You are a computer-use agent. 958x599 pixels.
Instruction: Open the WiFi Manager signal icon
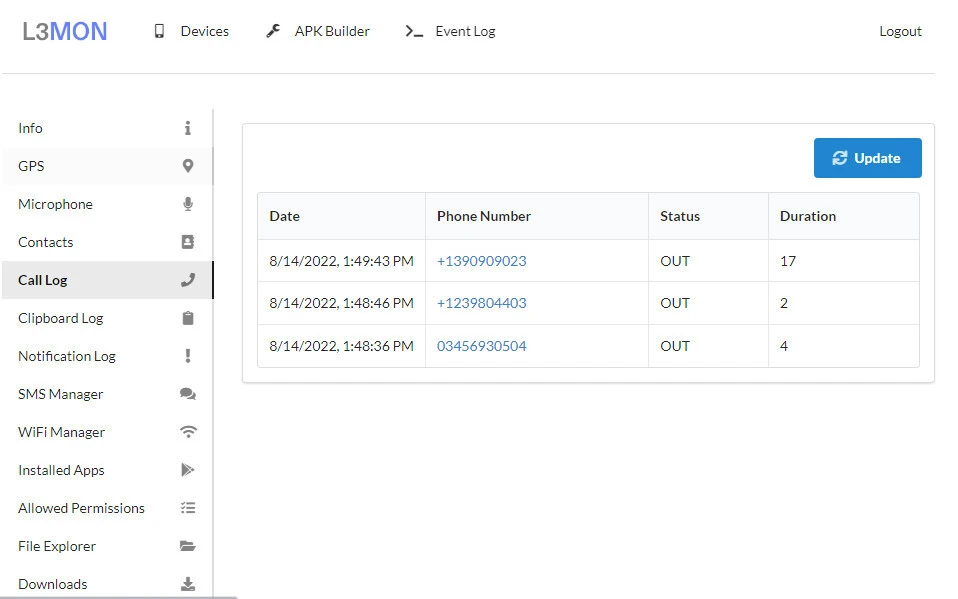tap(187, 432)
